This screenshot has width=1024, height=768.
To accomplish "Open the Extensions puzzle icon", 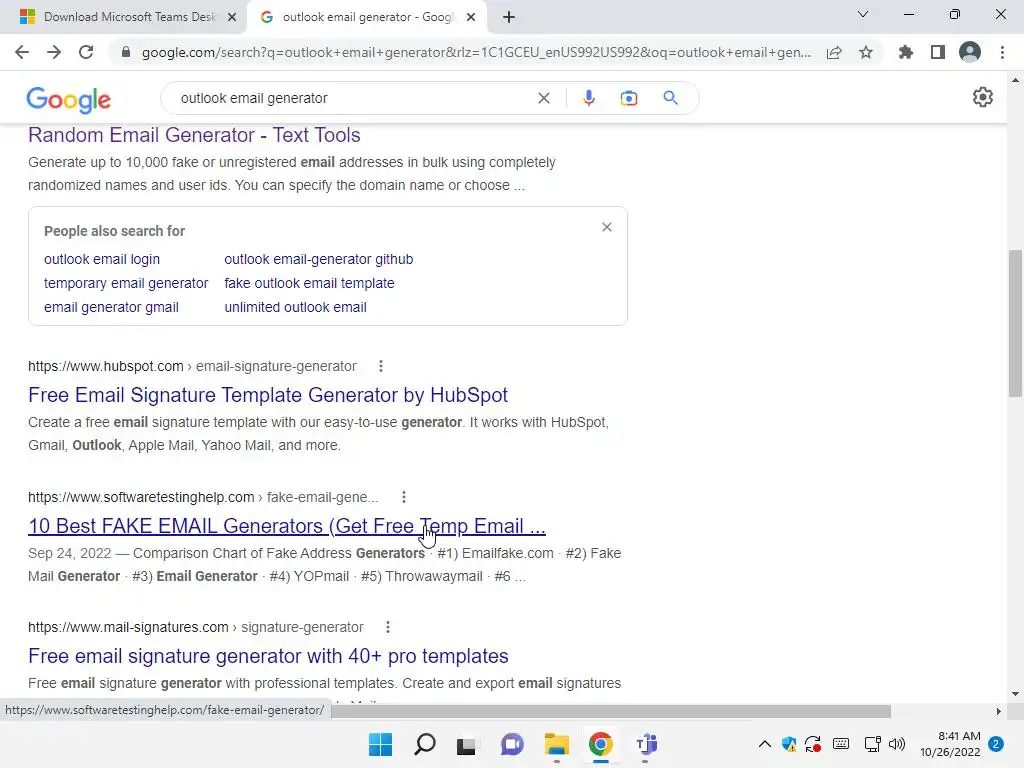I will pos(905,52).
